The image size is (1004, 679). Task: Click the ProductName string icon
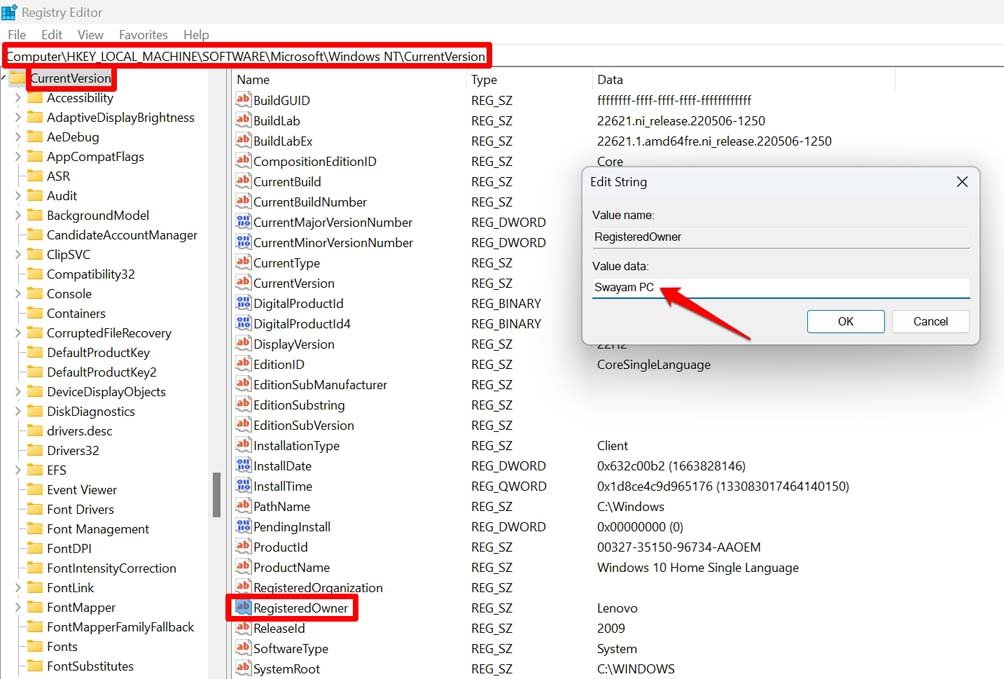242,567
